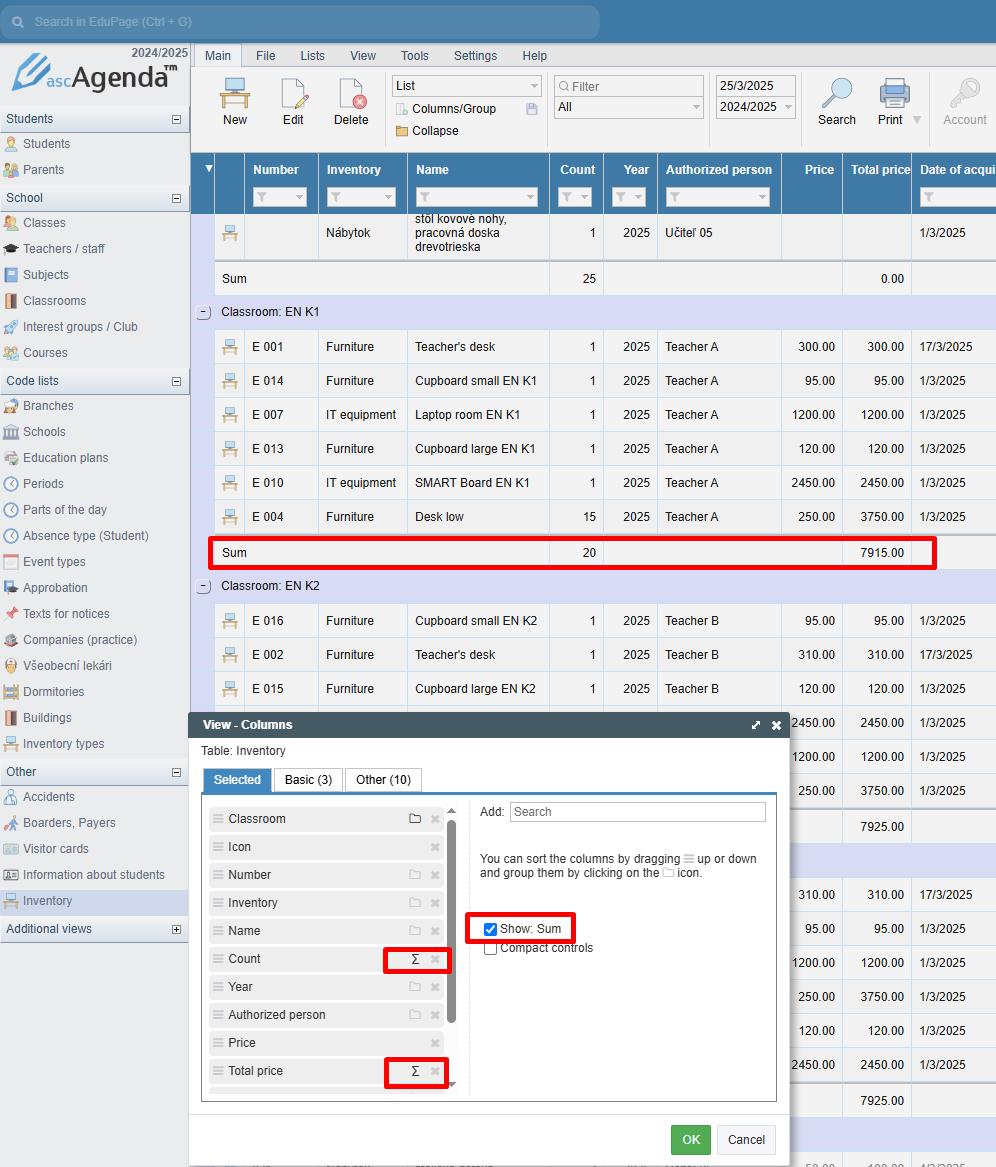The height and width of the screenshot is (1167, 996).
Task: Click the Edit toolbar icon
Action: click(x=293, y=95)
